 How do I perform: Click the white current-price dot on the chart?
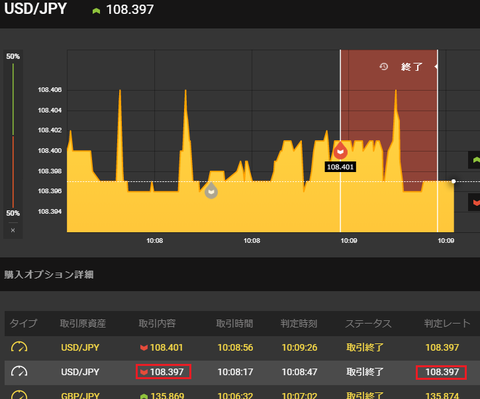pyautogui.click(x=454, y=181)
